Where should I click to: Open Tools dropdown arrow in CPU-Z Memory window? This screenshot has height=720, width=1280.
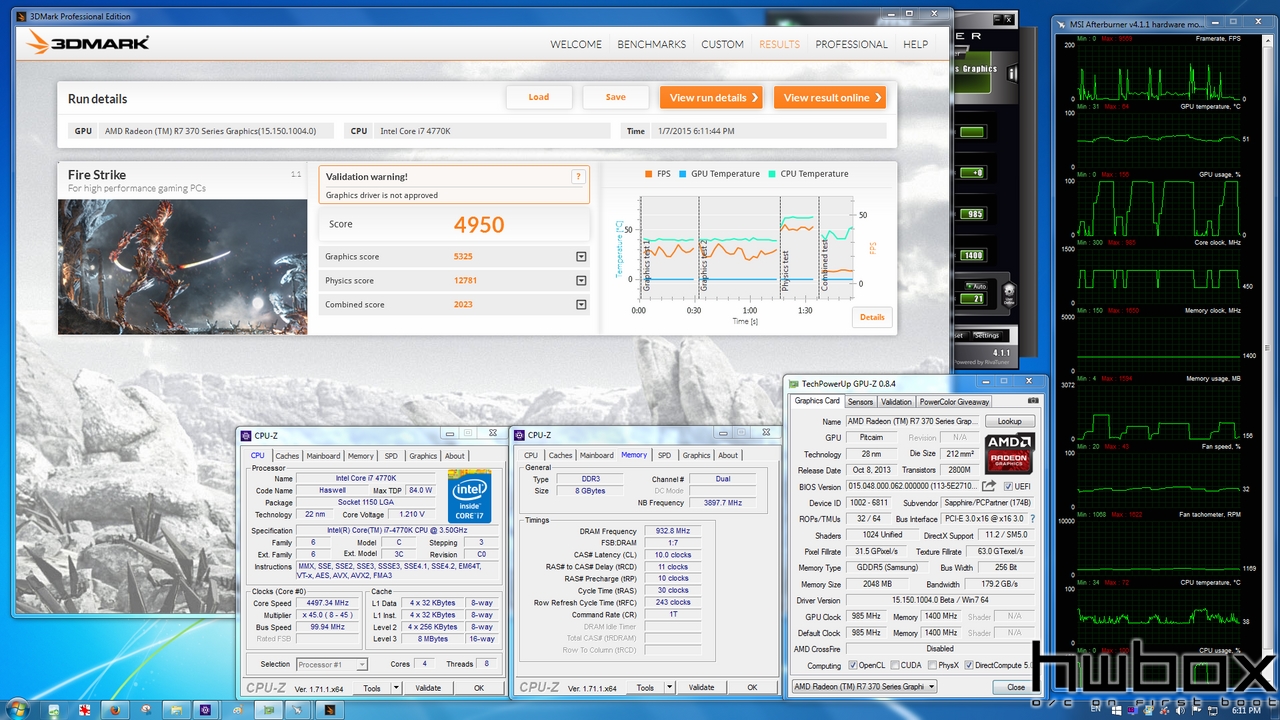(x=671, y=687)
